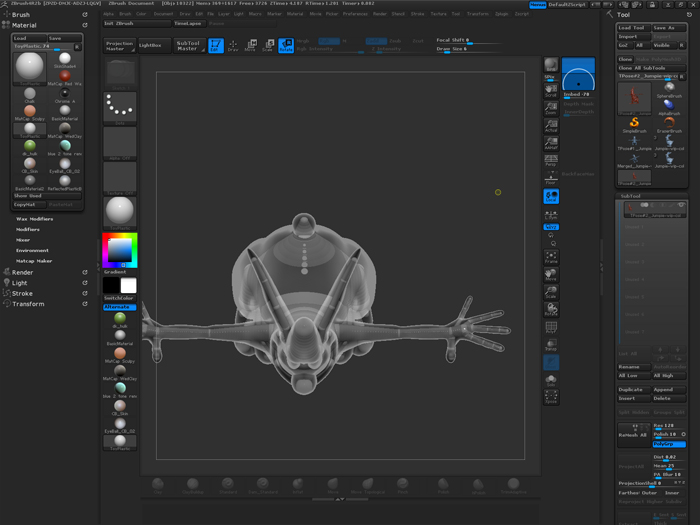Expand the Render palette
Image resolution: width=700 pixels, height=525 pixels.
22,272
